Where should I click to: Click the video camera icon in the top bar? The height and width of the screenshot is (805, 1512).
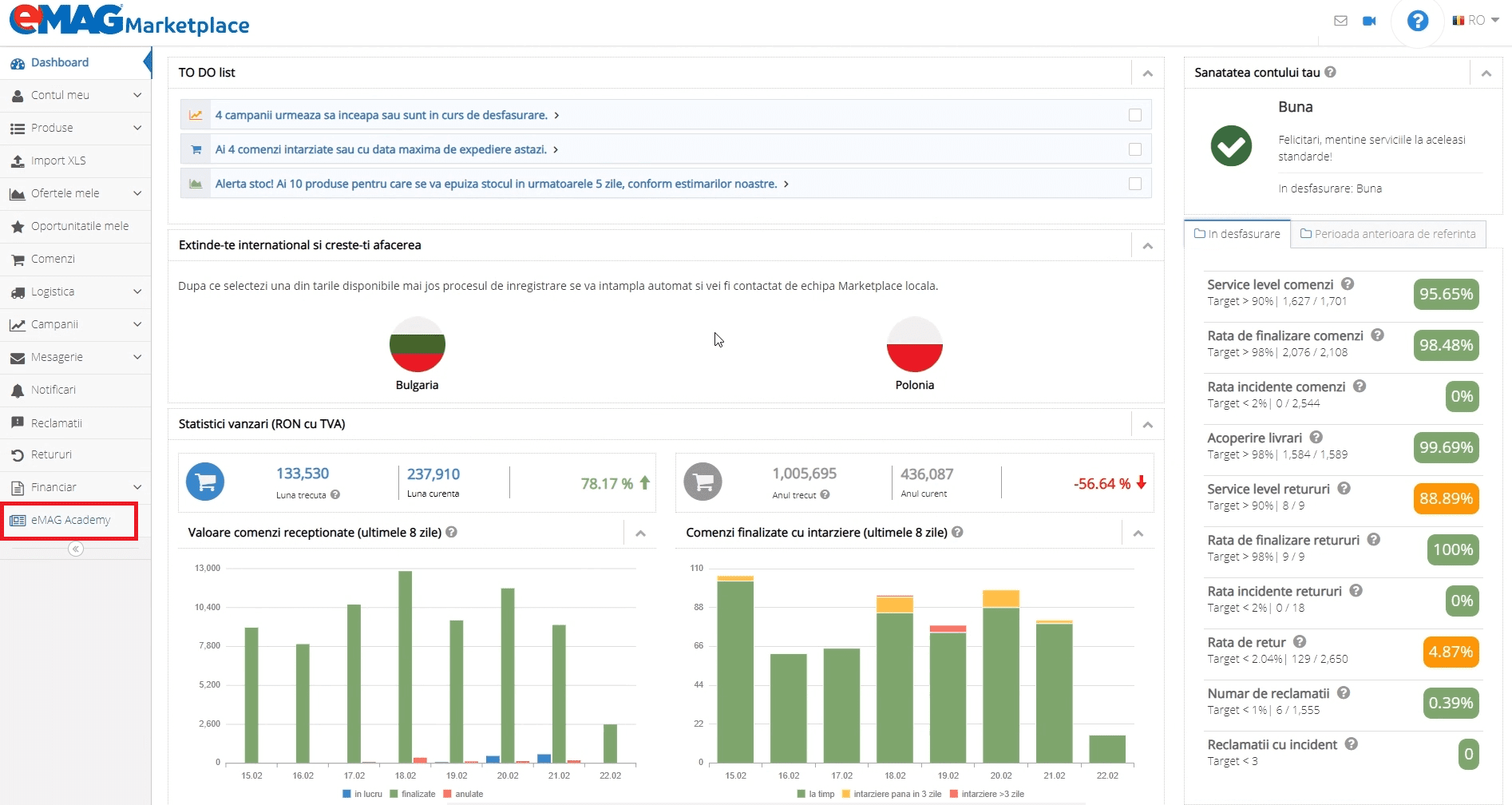click(x=1370, y=21)
